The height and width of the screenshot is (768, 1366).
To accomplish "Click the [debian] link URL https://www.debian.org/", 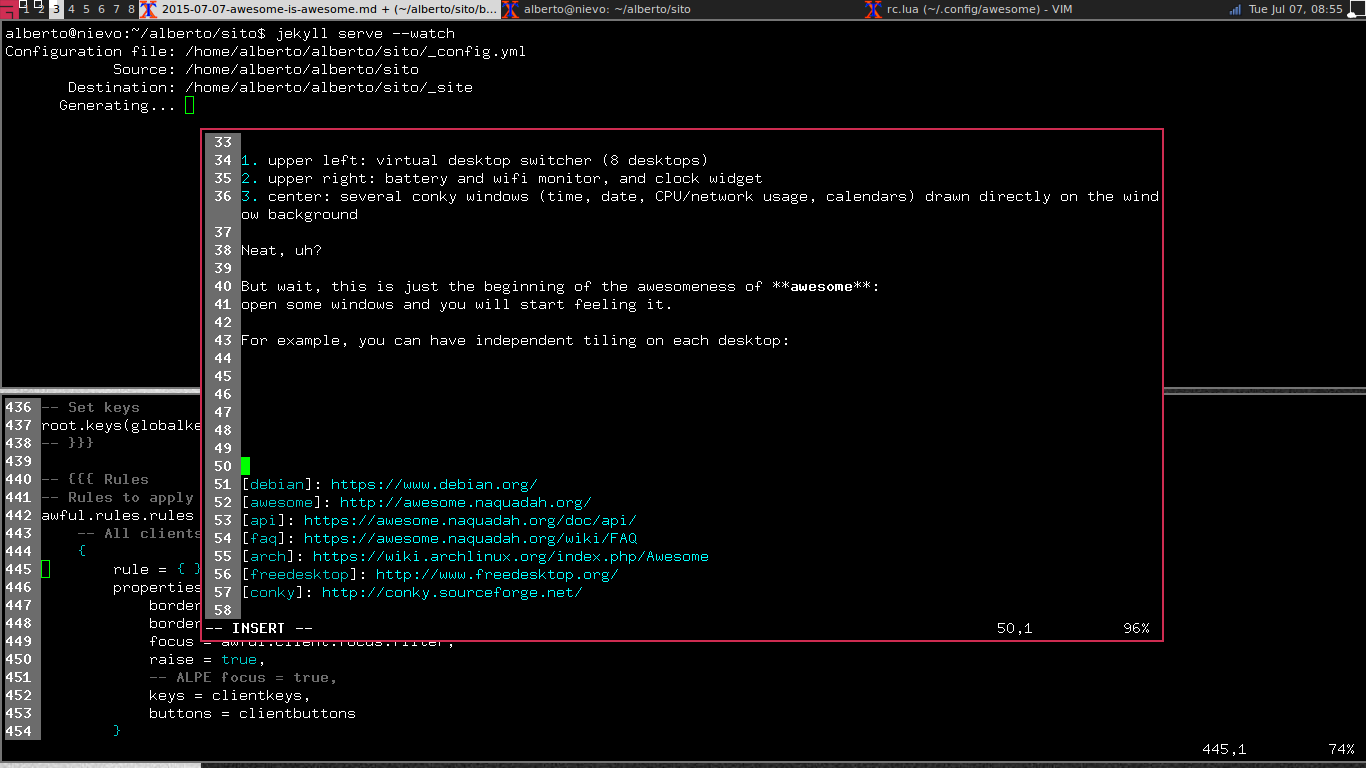I will coord(434,484).
